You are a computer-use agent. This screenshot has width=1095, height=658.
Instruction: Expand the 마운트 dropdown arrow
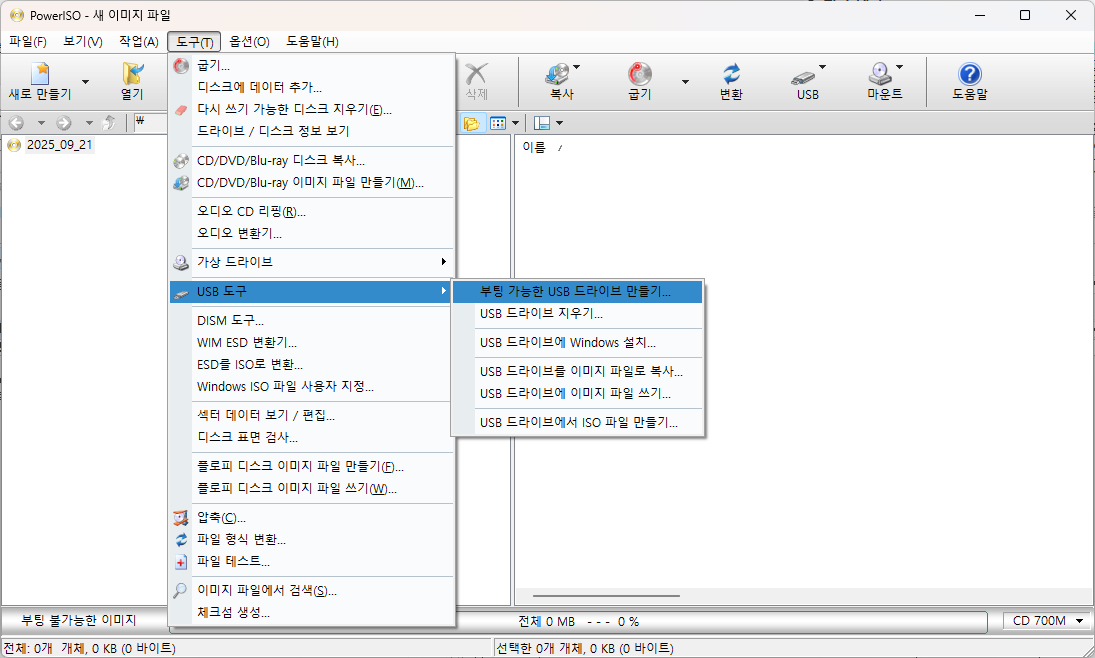click(x=899, y=67)
